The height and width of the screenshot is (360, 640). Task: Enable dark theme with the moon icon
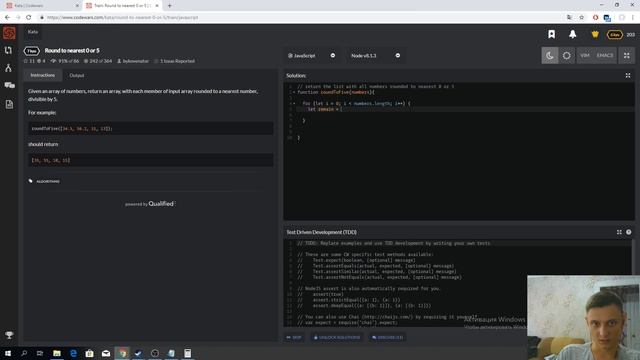coord(550,56)
